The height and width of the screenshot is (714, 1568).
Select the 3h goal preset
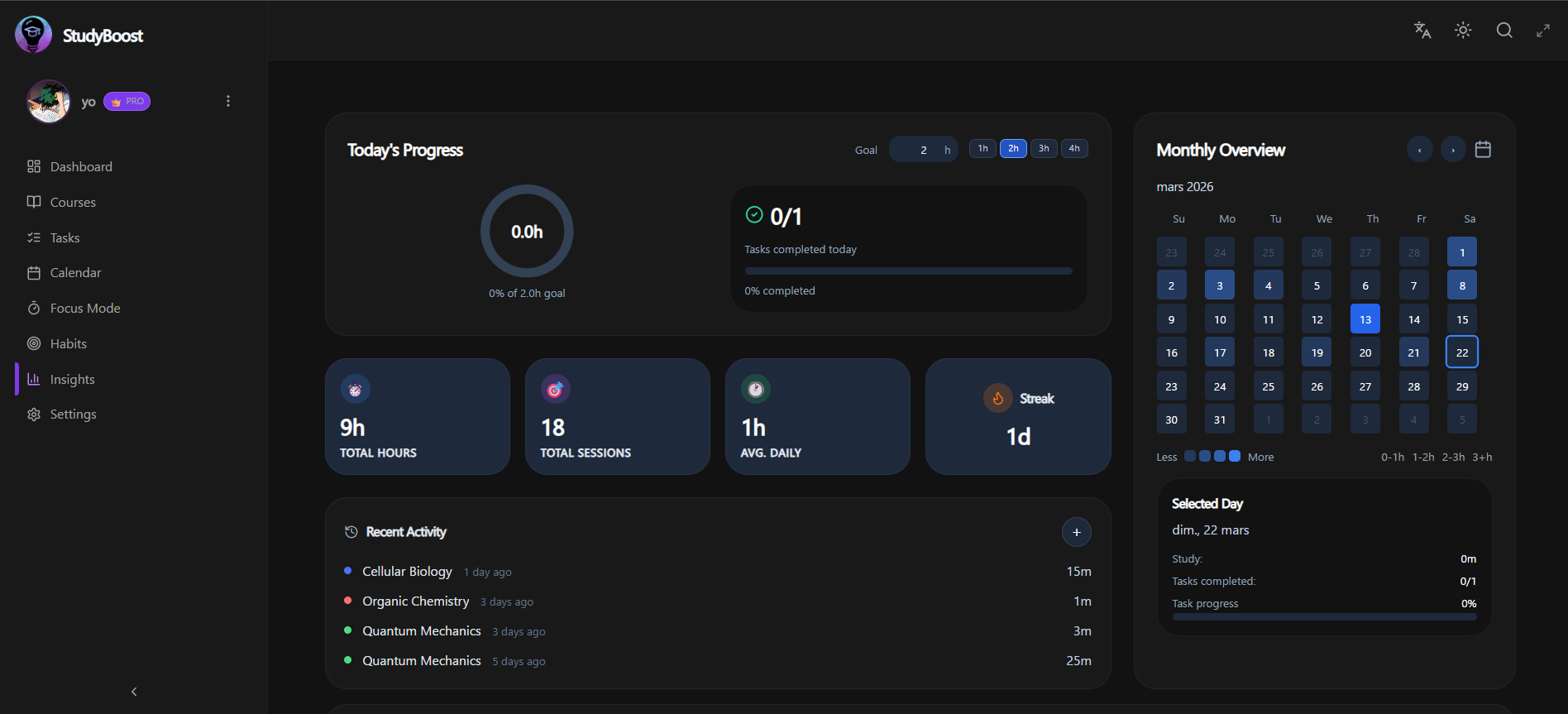pyautogui.click(x=1044, y=149)
